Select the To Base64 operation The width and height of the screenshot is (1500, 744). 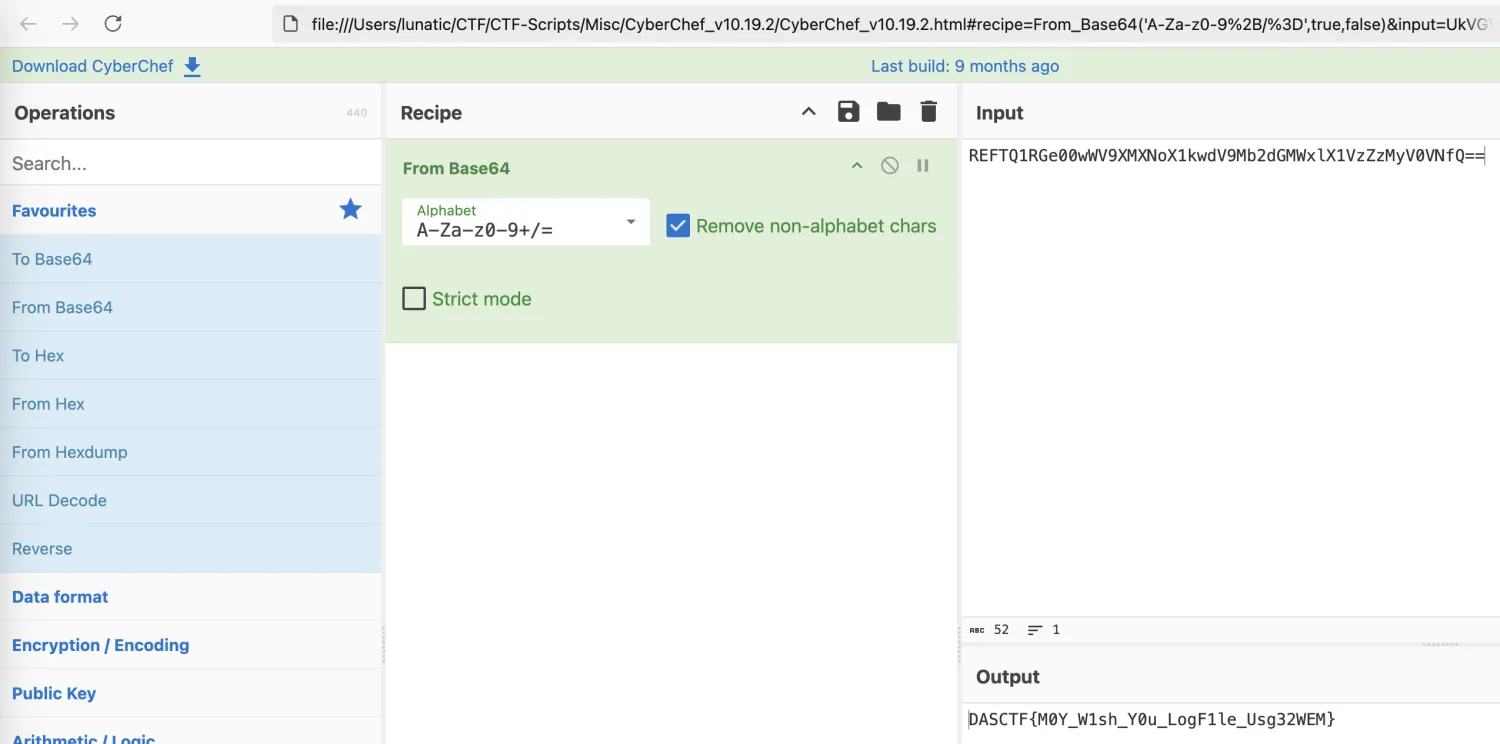[x=190, y=259]
